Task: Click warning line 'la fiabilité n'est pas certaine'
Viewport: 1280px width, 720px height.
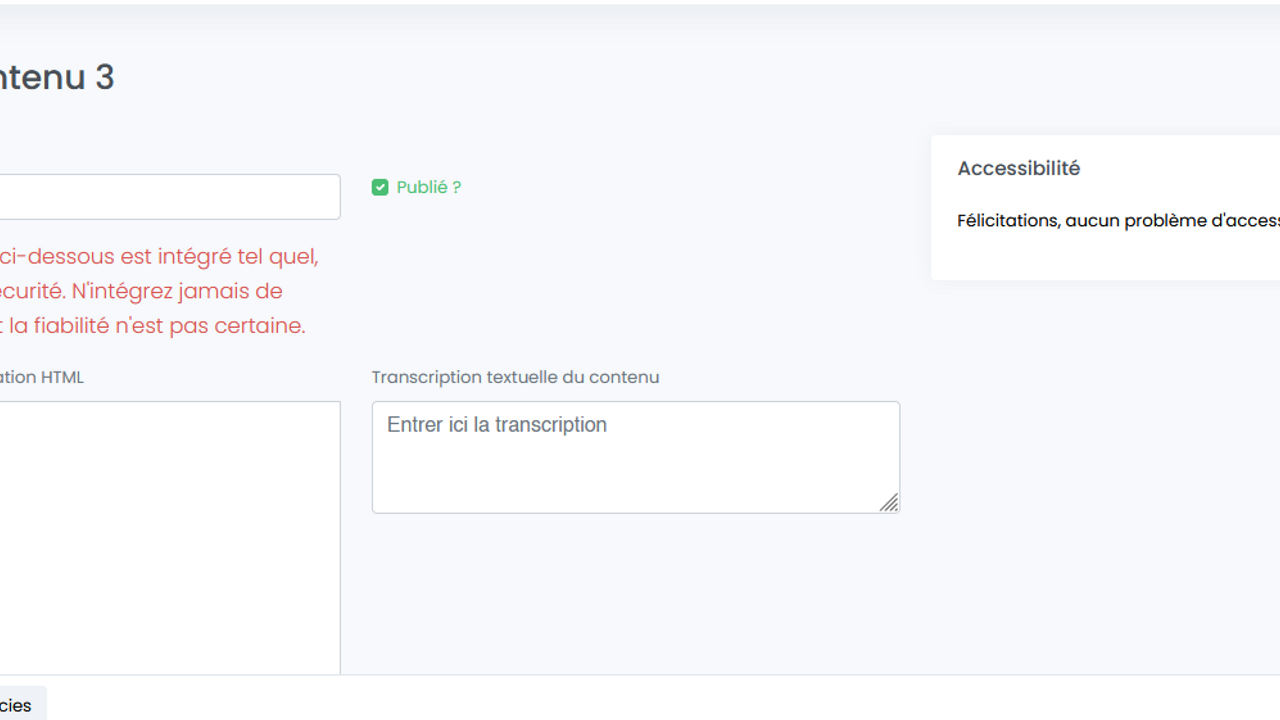Action: coord(170,326)
